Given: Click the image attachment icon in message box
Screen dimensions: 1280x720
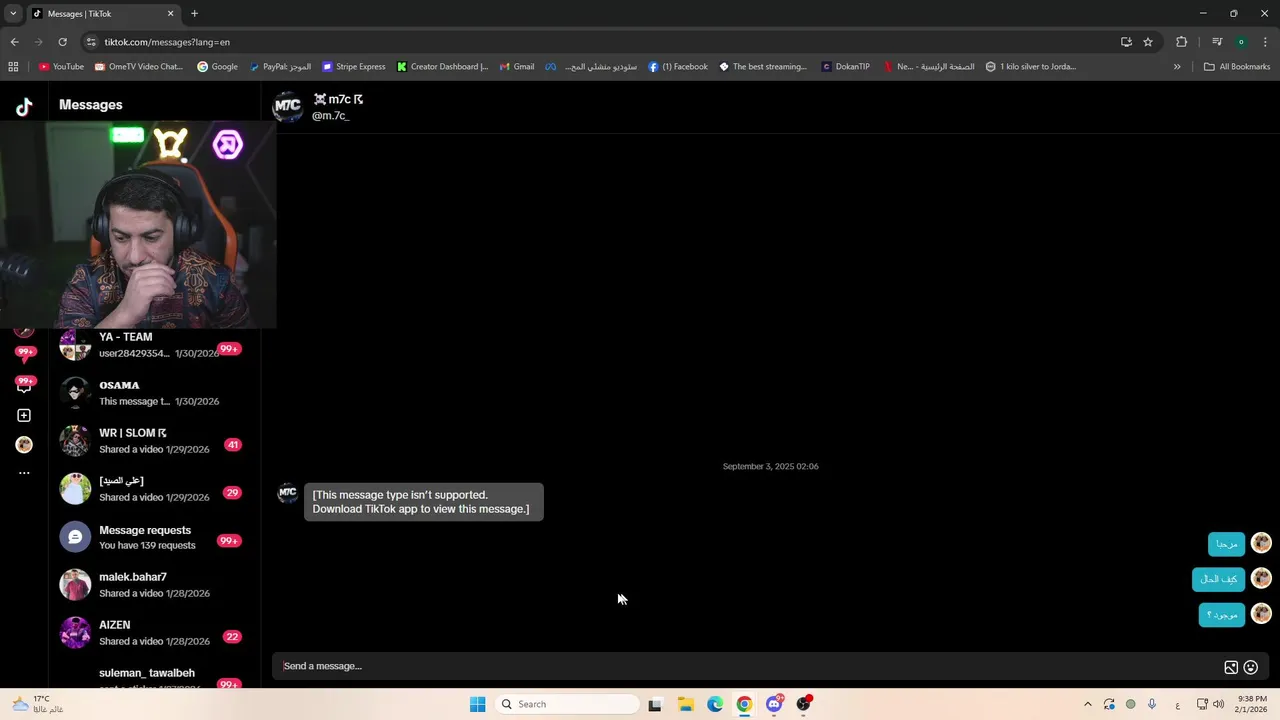Looking at the screenshot, I should 1231,667.
